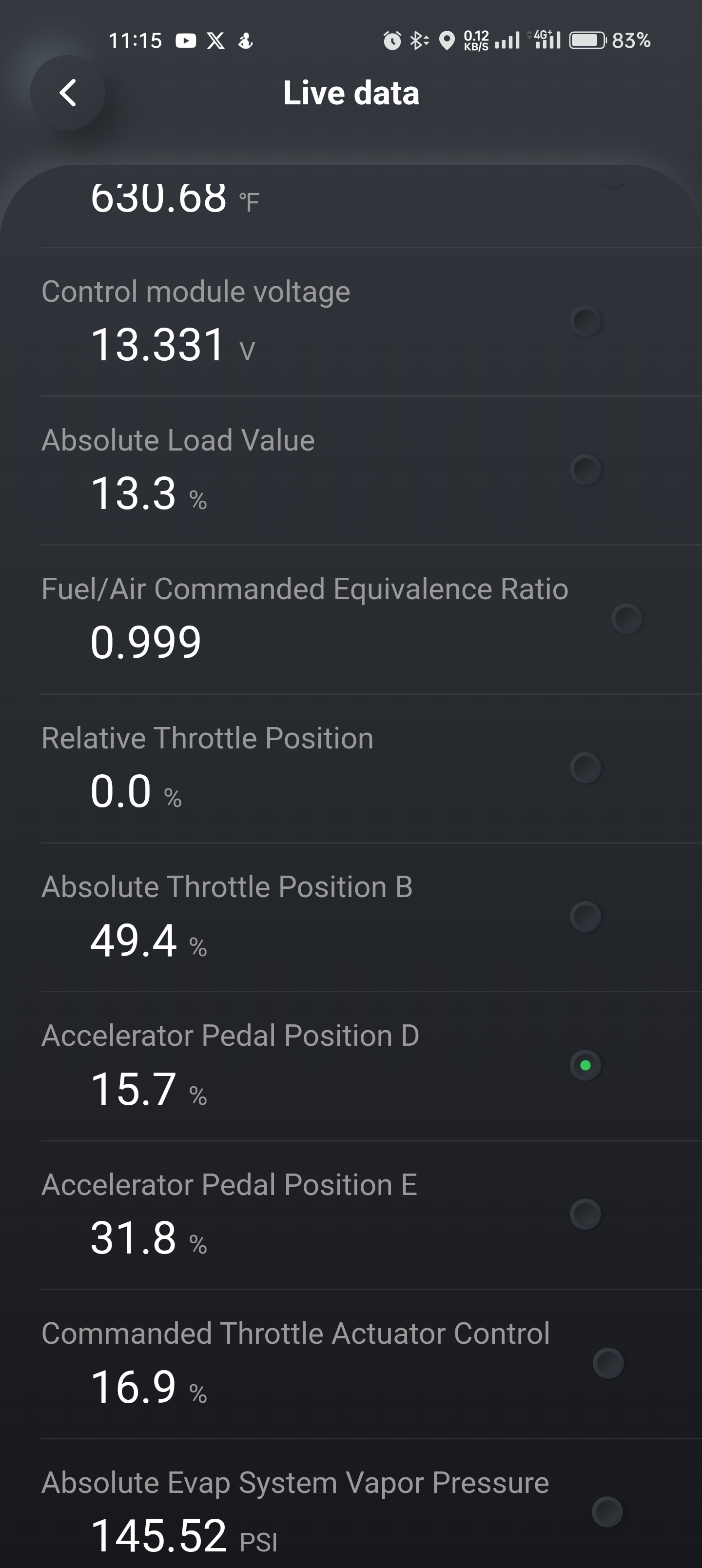Open the Control module voltage 13.331 reading
This screenshot has height=1568, width=702.
(158, 345)
